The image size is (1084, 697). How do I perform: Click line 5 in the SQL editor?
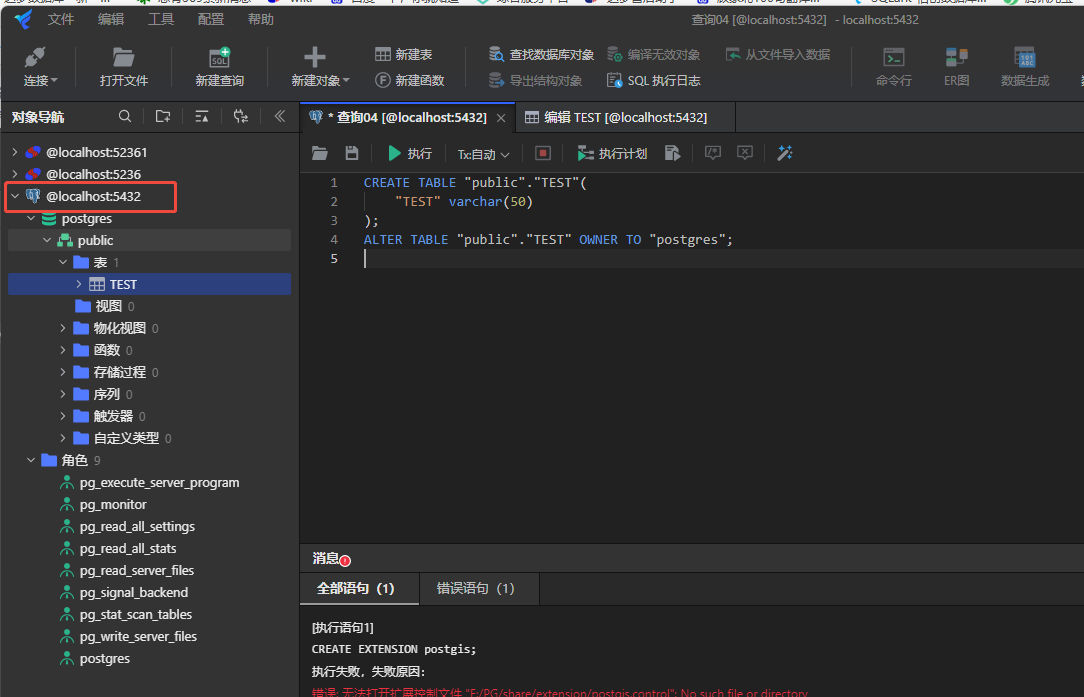[691, 259]
